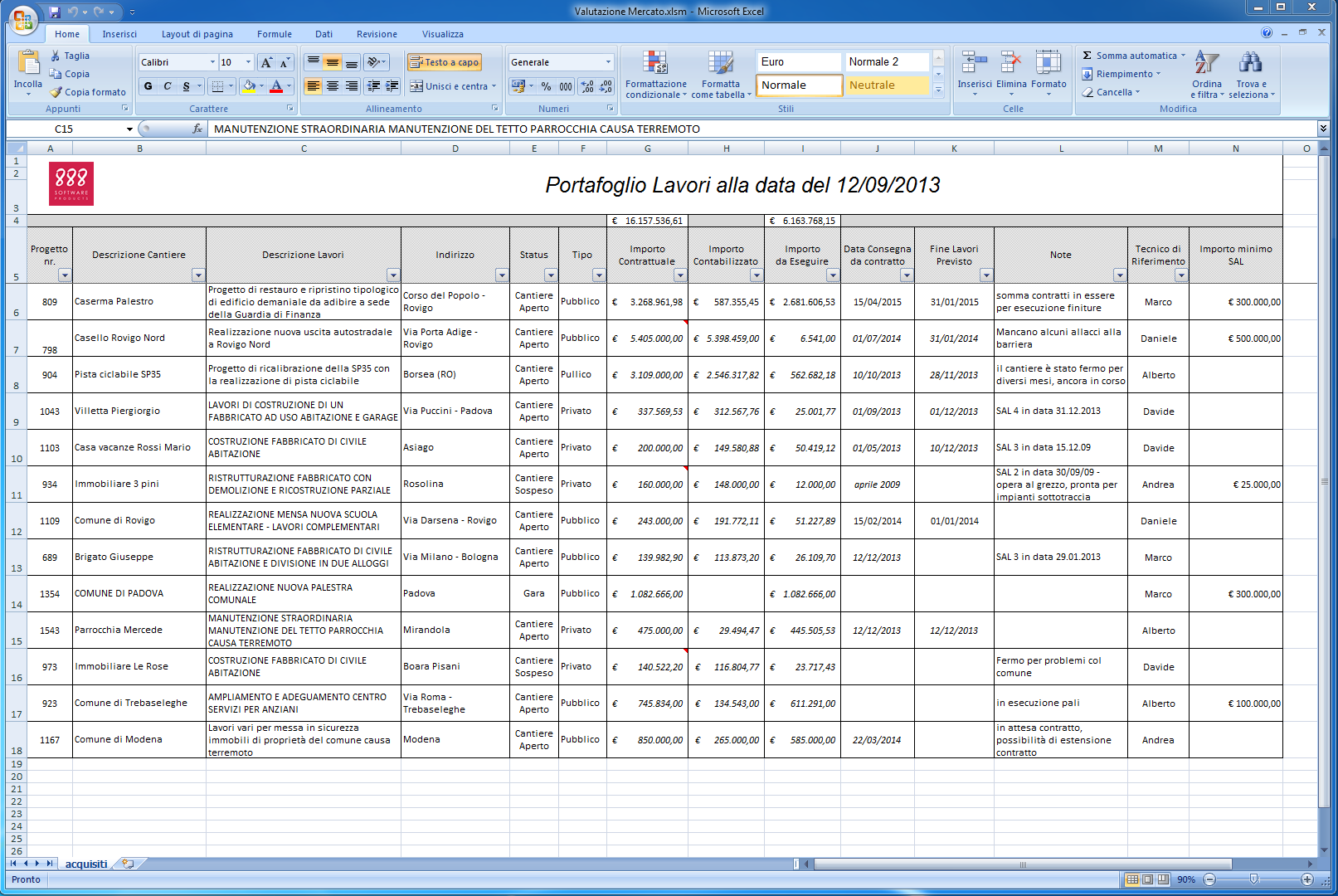Select the Euro cell style

pos(799,61)
